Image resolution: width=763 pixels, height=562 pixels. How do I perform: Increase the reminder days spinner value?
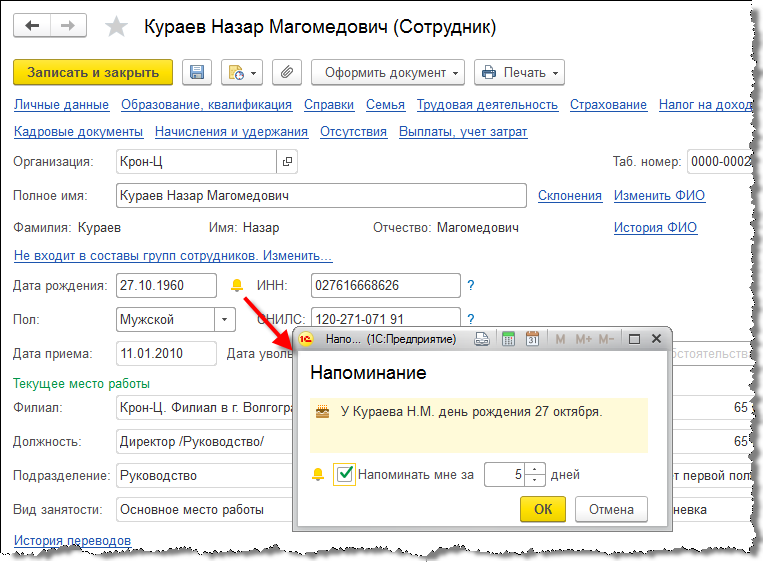[535, 469]
